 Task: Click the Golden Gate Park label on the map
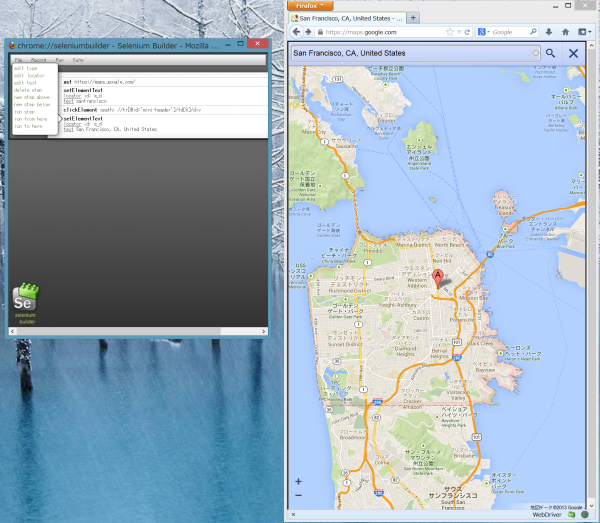click(x=345, y=311)
